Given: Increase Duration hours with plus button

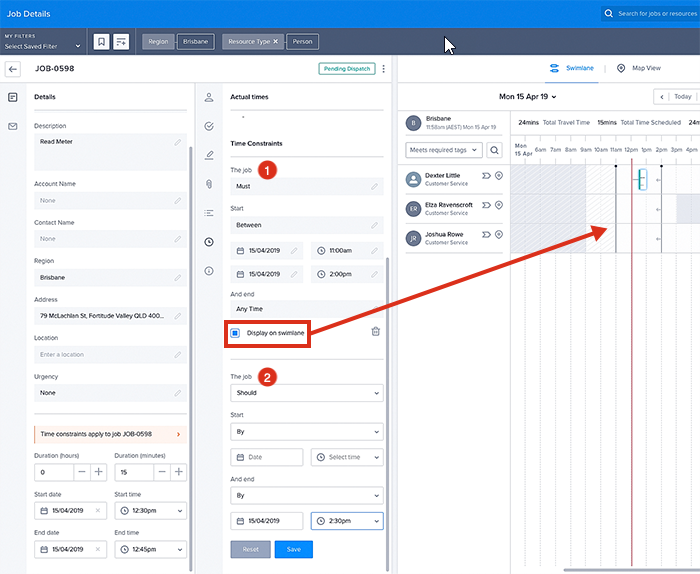Looking at the screenshot, I should click(99, 472).
